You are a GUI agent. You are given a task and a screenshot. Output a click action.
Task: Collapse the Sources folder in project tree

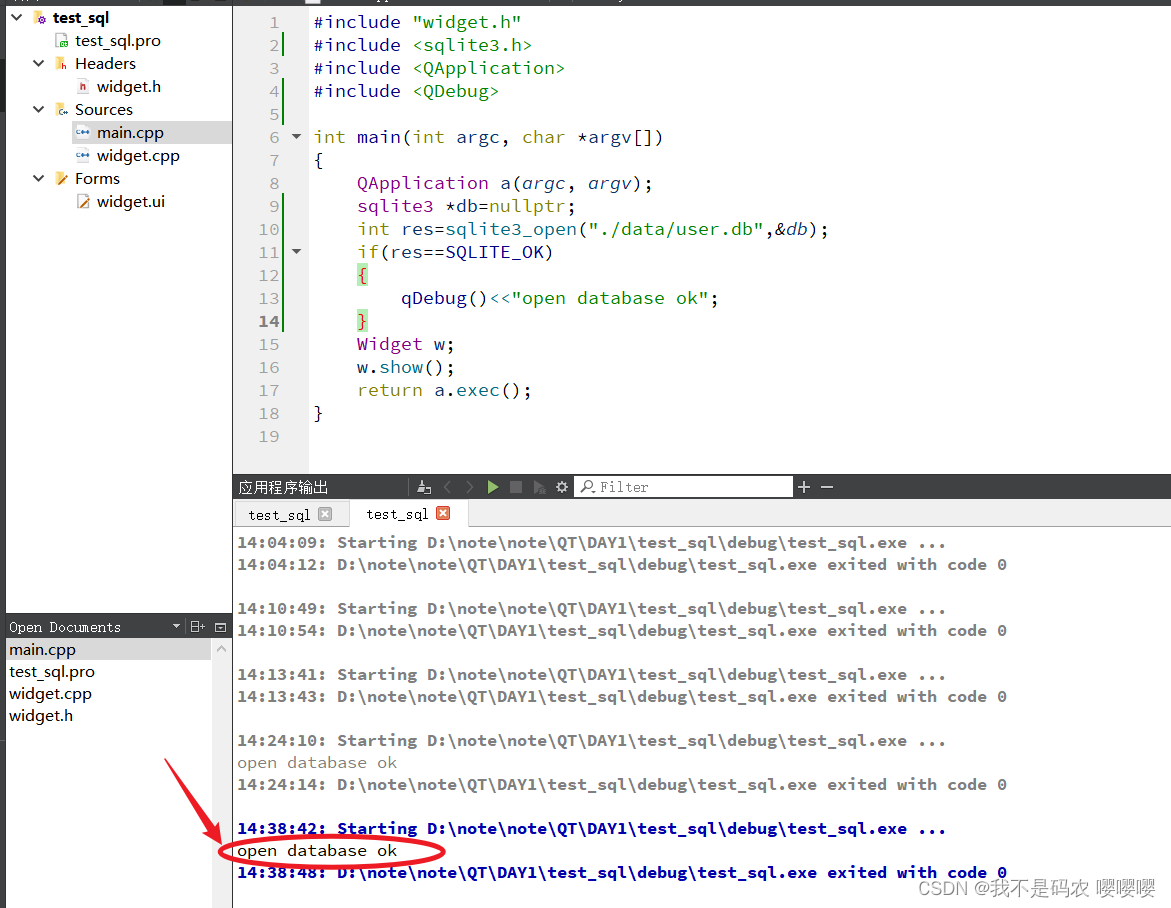[38, 109]
